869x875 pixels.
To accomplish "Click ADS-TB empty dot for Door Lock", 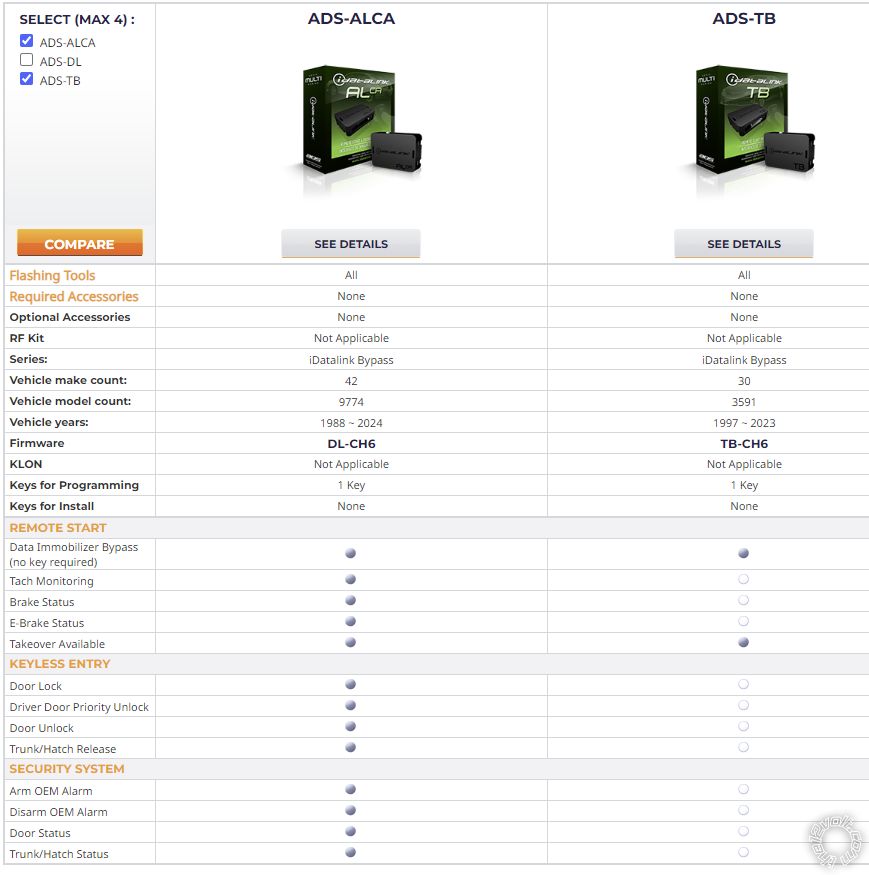I will click(743, 684).
